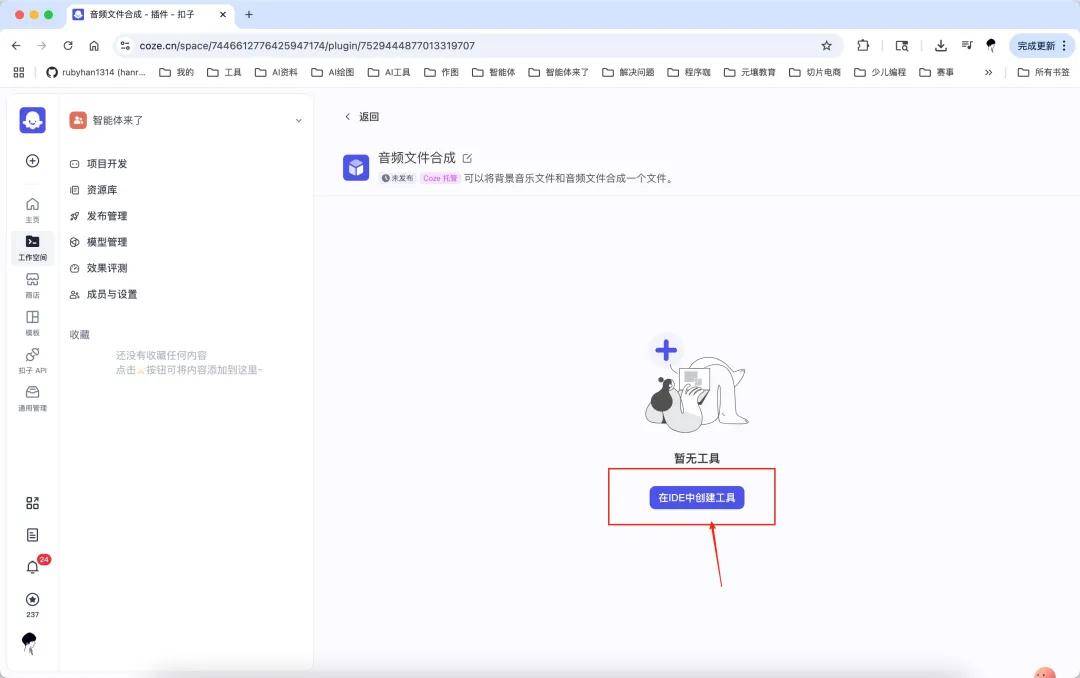The height and width of the screenshot is (678, 1080).
Task: Click the plus create icon in sidebar
Action: pyautogui.click(x=32, y=161)
